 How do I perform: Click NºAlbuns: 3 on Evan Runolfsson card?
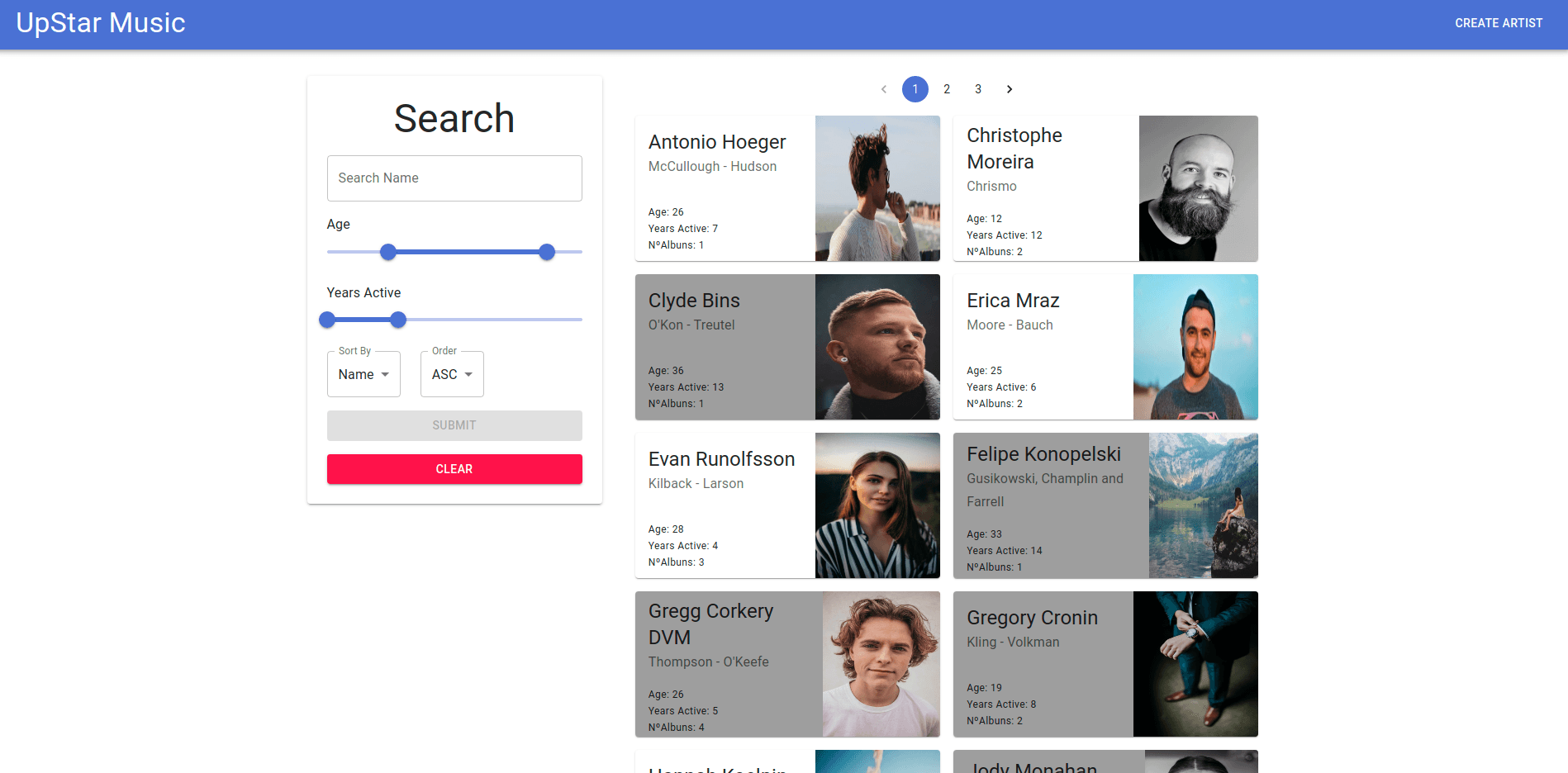676,562
